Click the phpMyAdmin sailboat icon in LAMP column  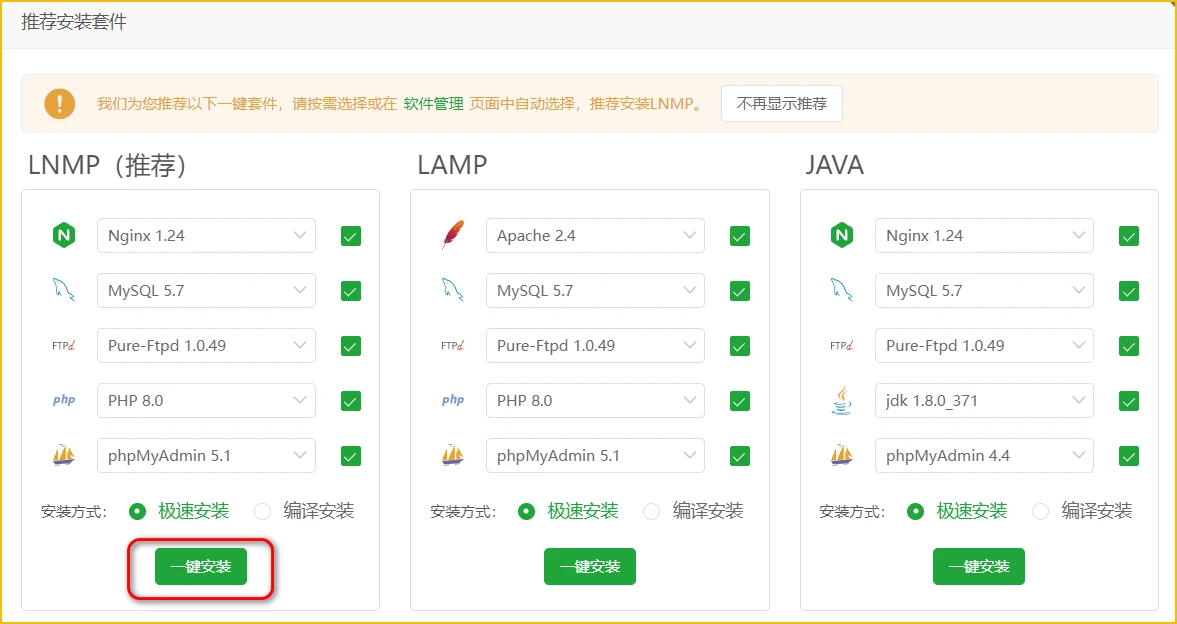pos(453,455)
